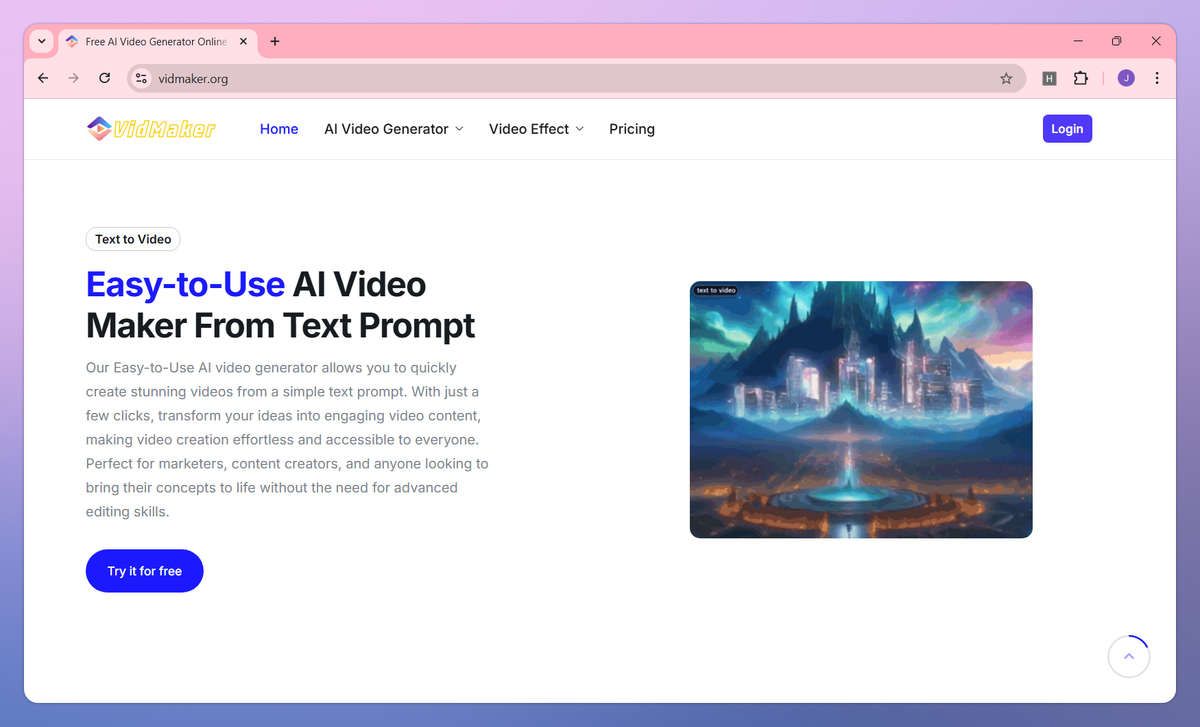1200x727 pixels.
Task: Select the Home menu item
Action: pyautogui.click(x=278, y=128)
